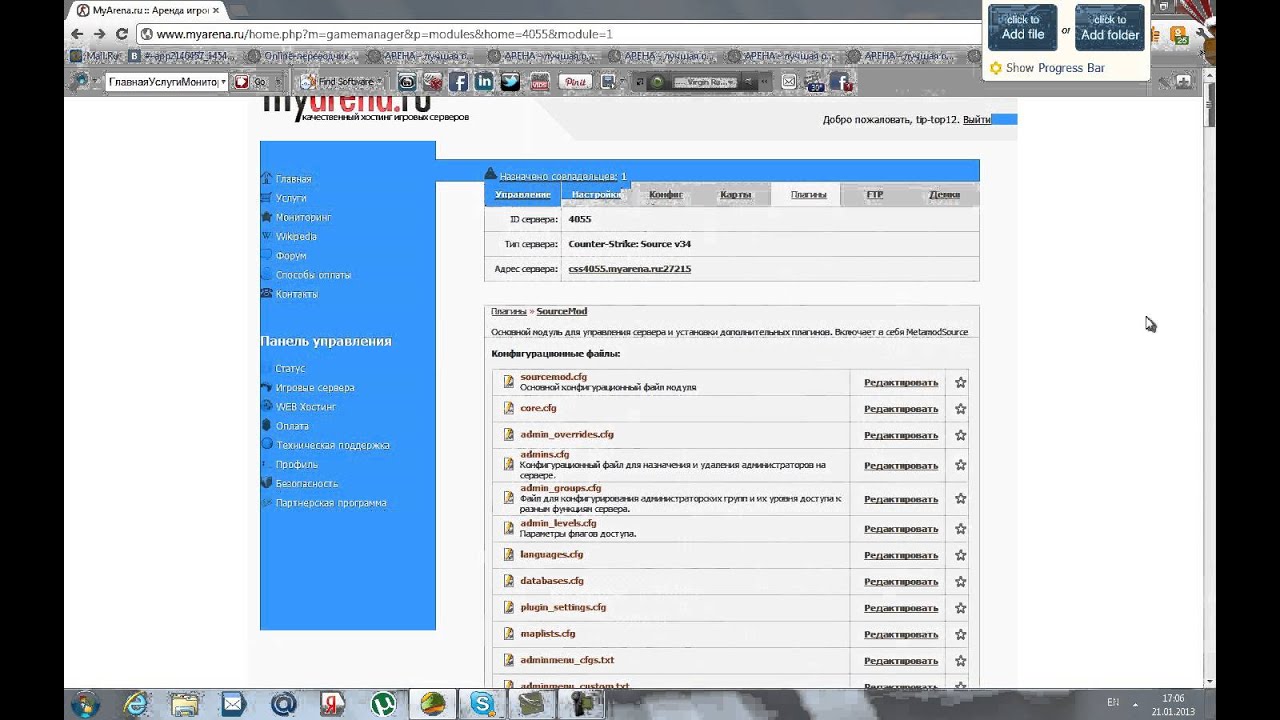1280x720 pixels.
Task: Switch to the Управление tab
Action: click(x=522, y=195)
